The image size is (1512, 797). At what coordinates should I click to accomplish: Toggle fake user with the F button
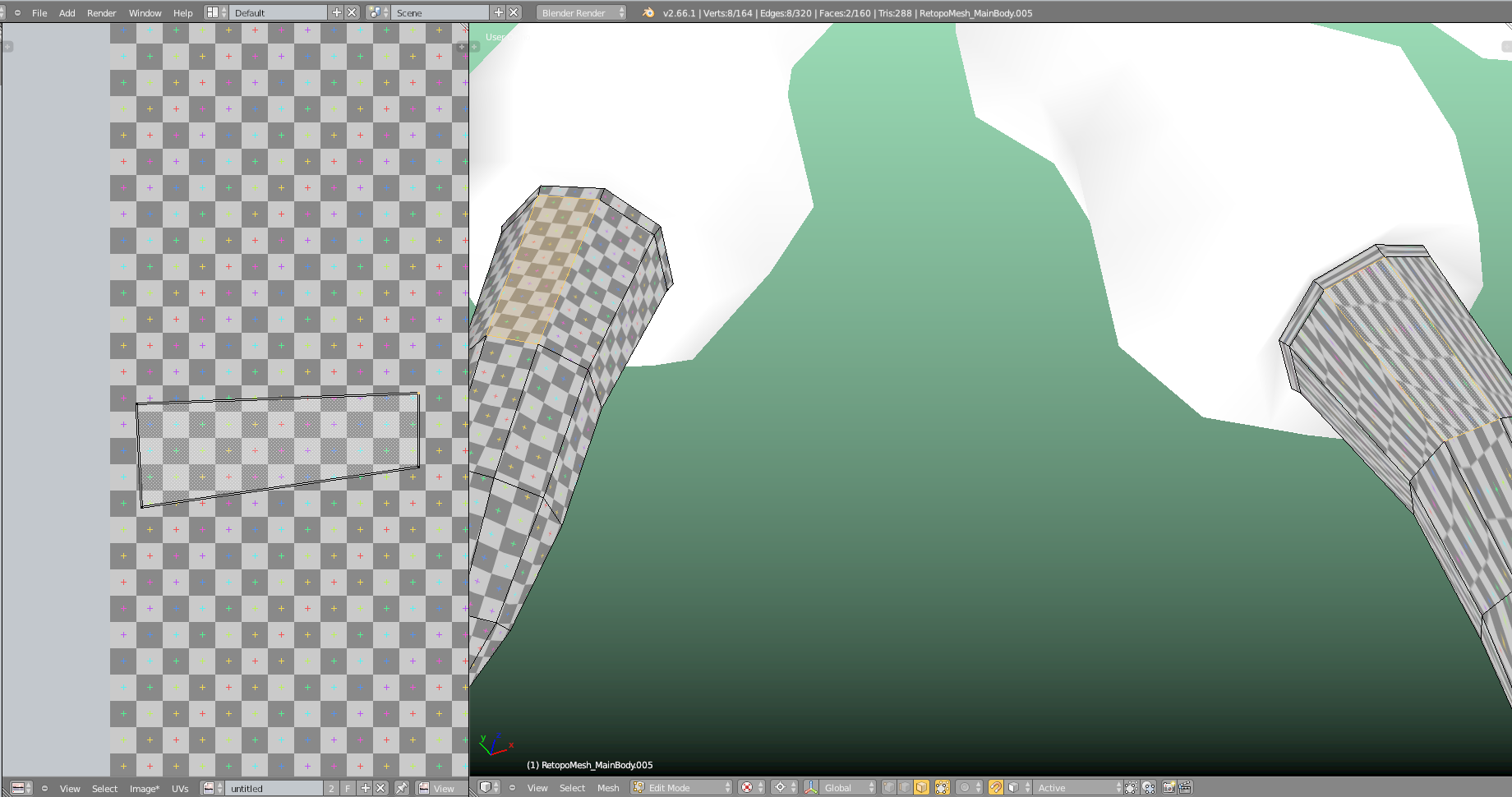pyautogui.click(x=348, y=787)
